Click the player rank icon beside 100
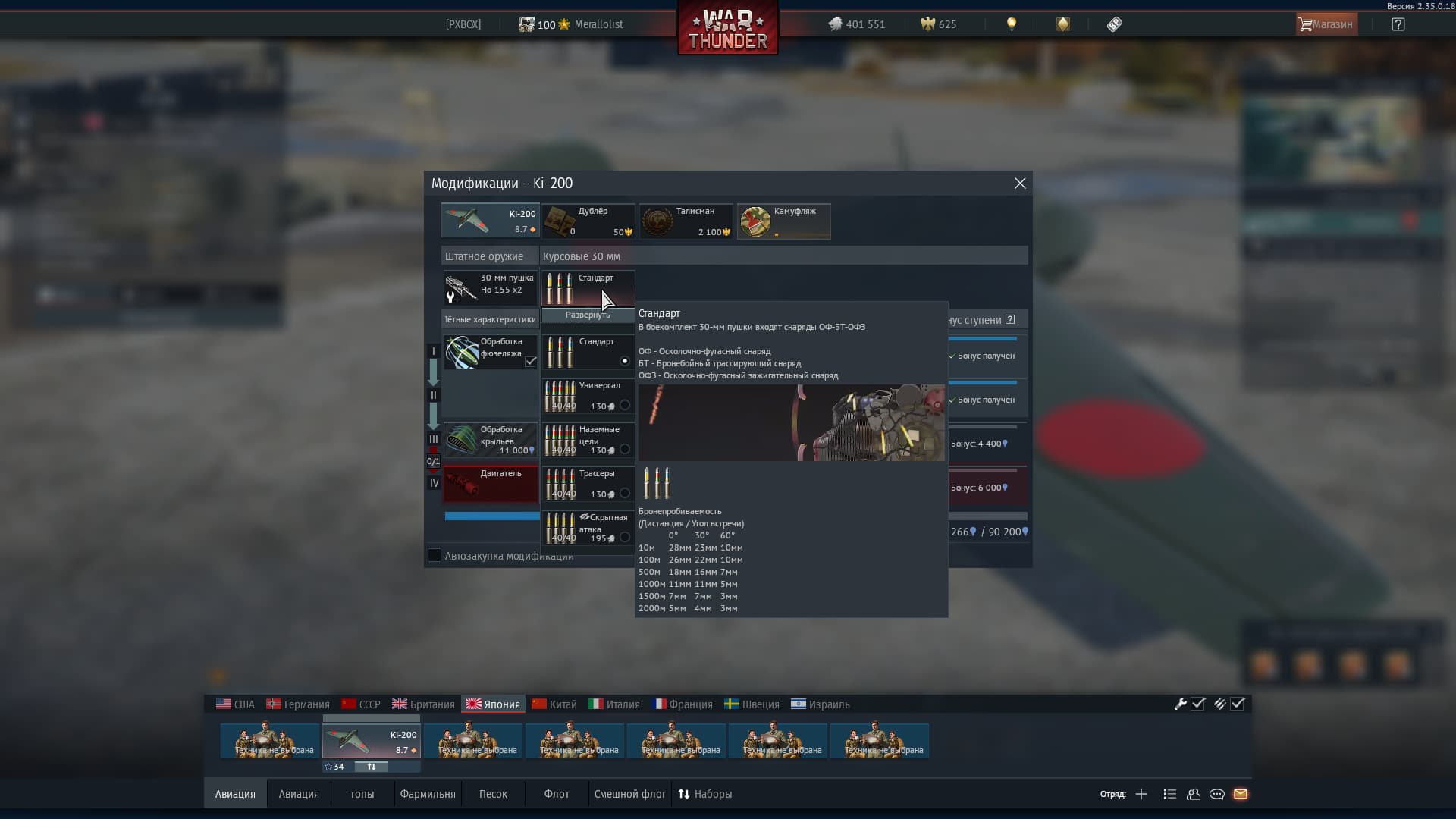 pyautogui.click(x=526, y=24)
